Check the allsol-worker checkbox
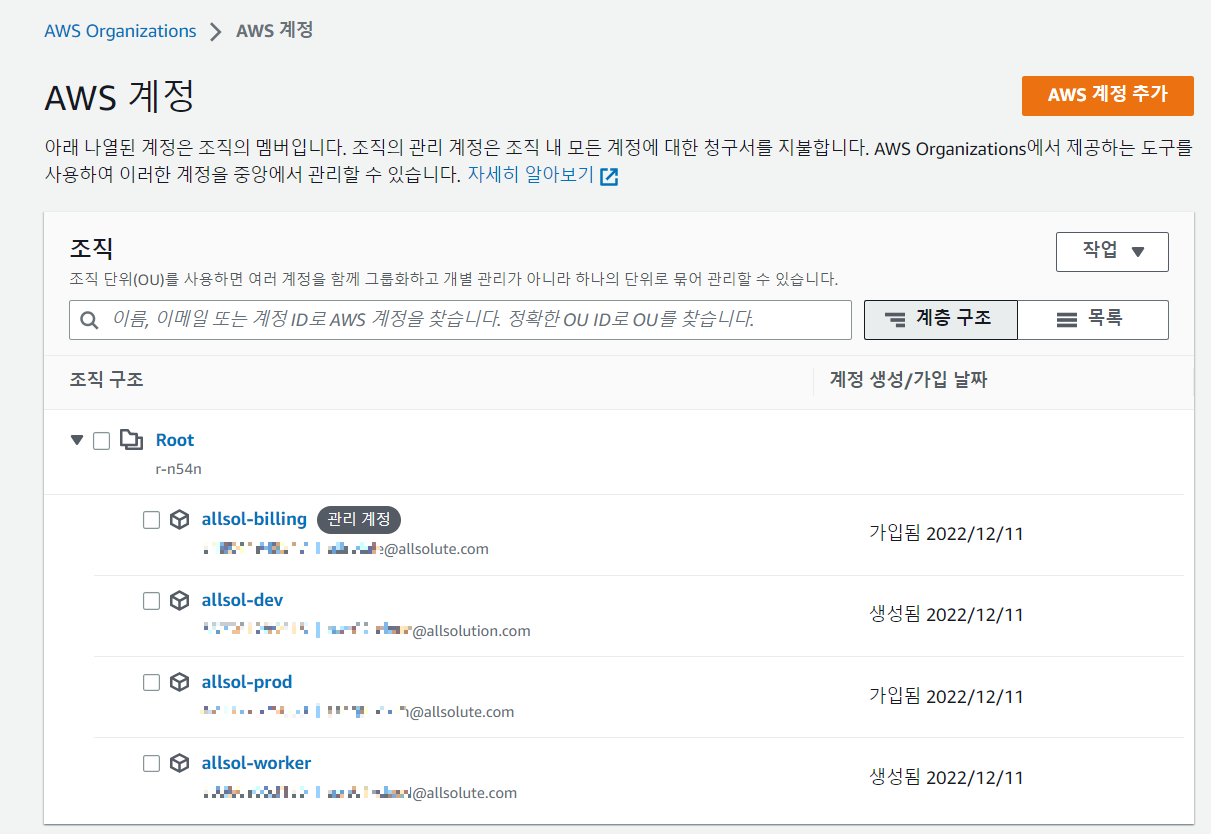 tap(151, 764)
